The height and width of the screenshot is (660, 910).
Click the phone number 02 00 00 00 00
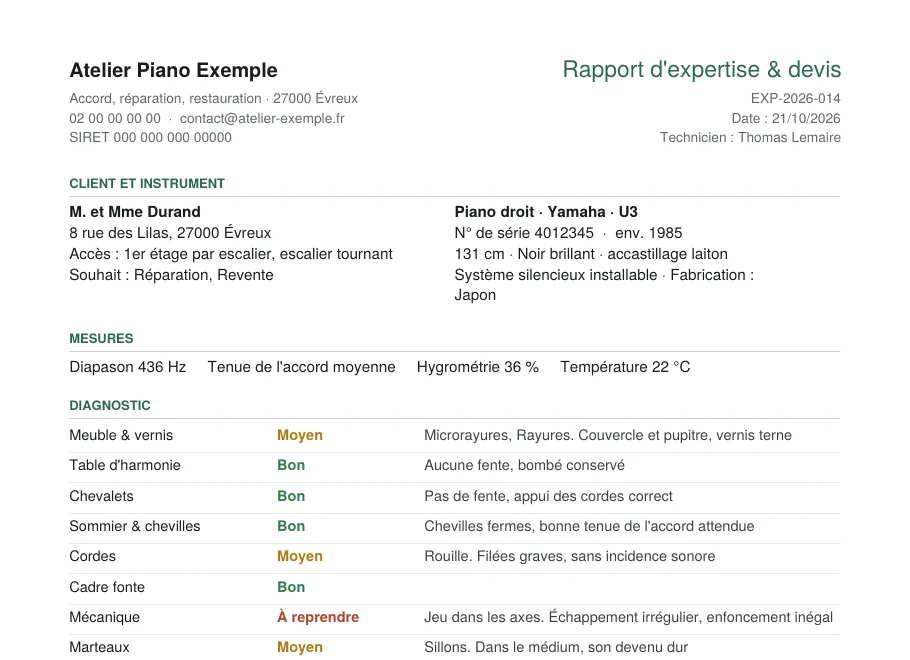(115, 118)
